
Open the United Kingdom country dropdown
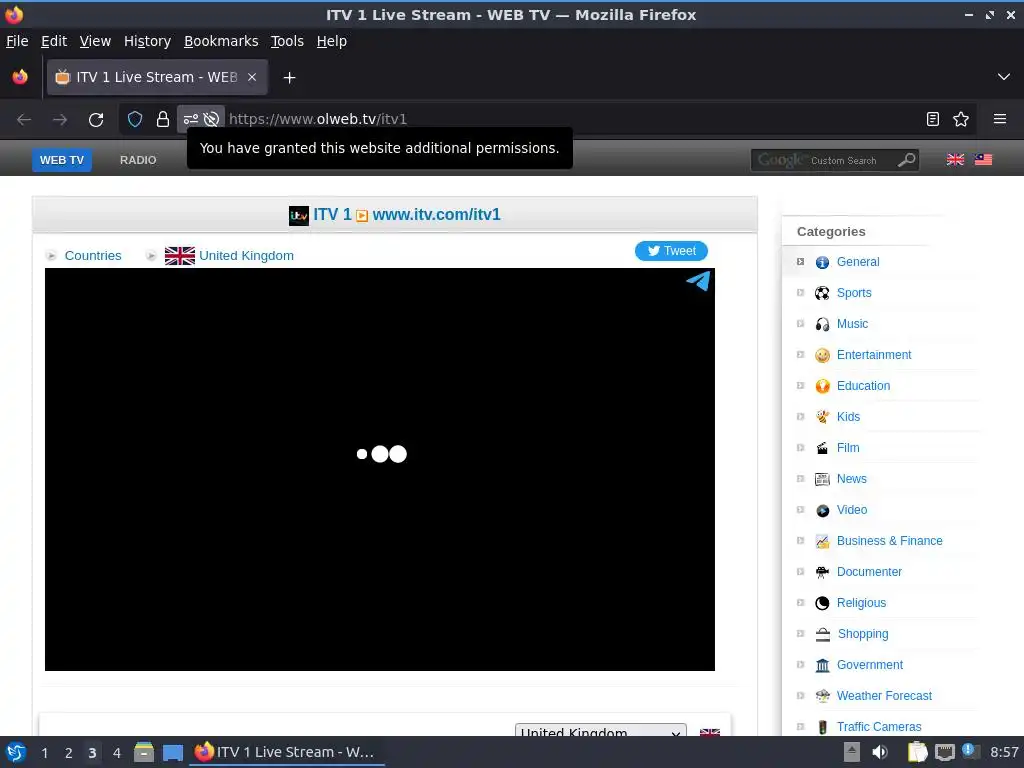pos(600,731)
